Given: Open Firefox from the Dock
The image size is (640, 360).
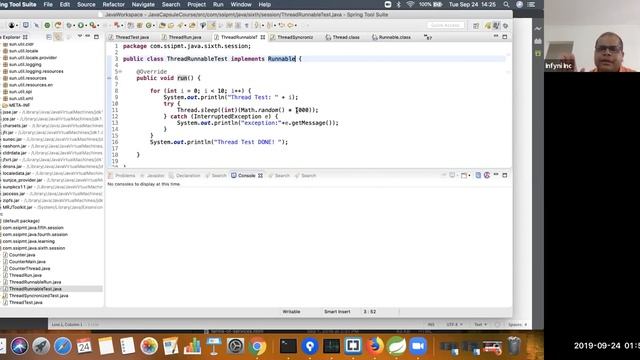Looking at the screenshot, I should [x=375, y=346].
